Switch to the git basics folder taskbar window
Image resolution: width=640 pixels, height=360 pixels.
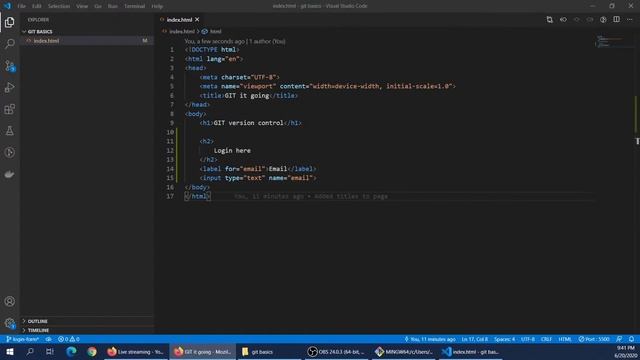click(270, 351)
